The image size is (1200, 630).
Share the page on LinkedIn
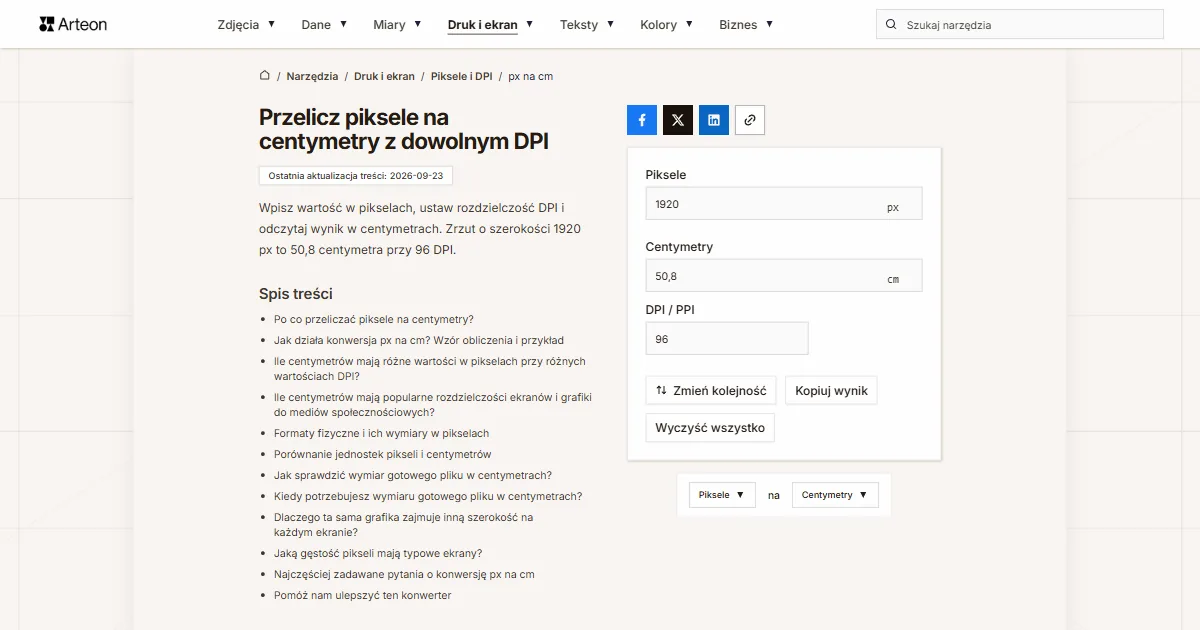point(714,120)
